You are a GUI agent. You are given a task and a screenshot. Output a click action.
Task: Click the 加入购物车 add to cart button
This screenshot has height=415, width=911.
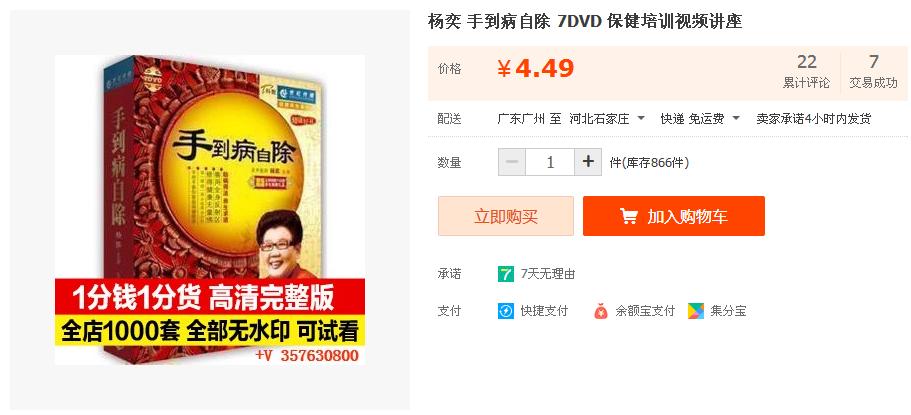point(674,216)
